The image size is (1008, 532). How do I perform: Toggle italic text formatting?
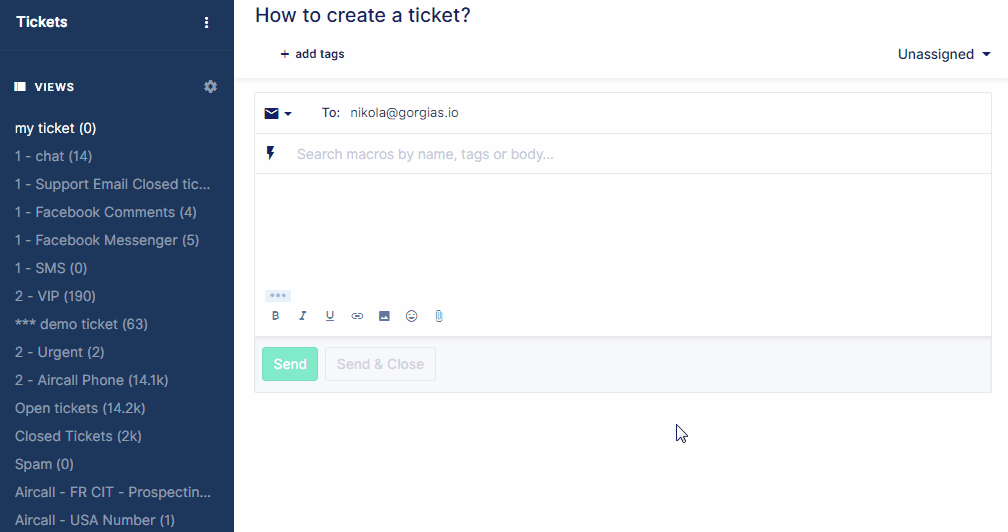(303, 316)
